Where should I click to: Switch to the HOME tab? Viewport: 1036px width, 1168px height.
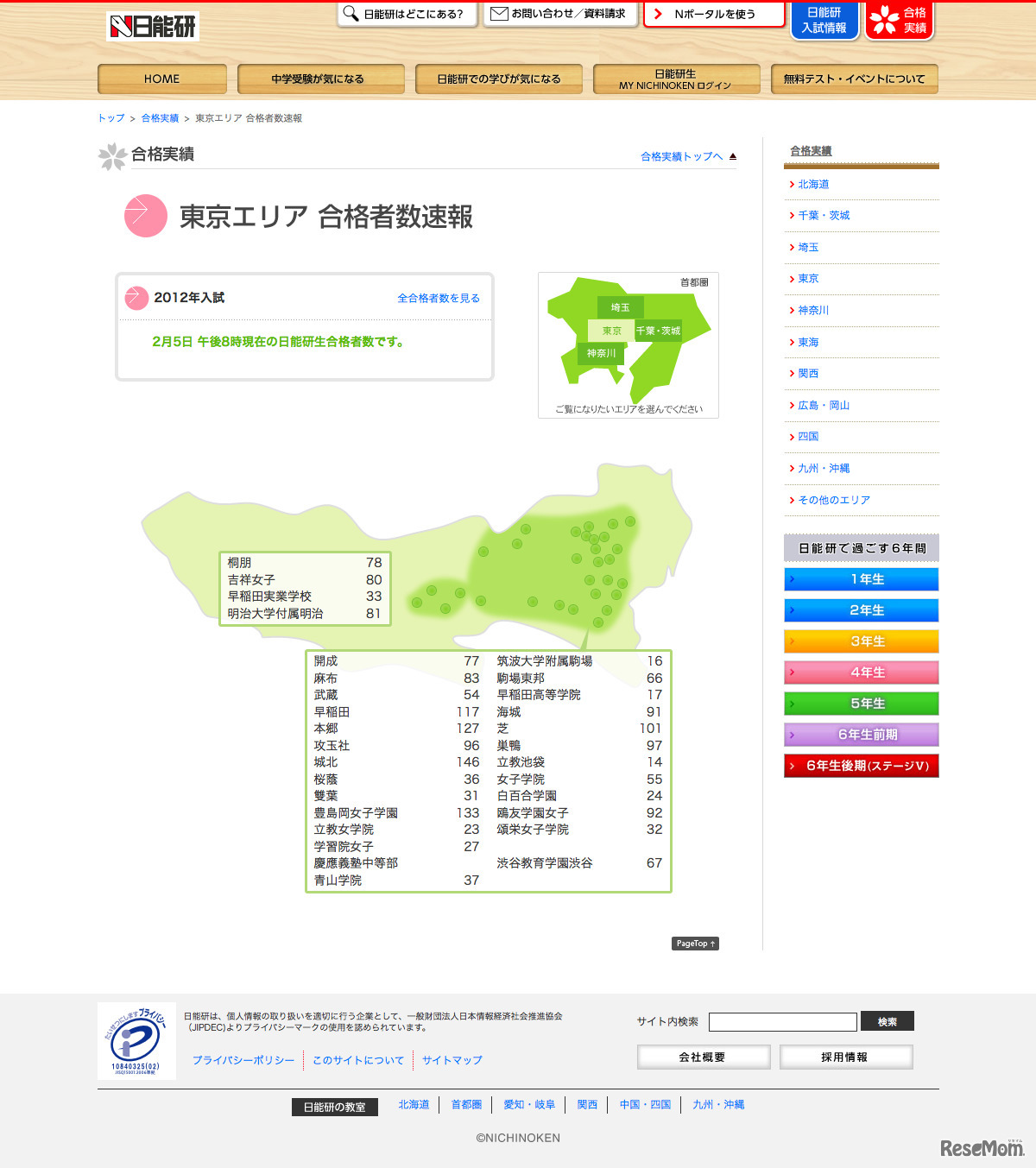pyautogui.click(x=161, y=79)
